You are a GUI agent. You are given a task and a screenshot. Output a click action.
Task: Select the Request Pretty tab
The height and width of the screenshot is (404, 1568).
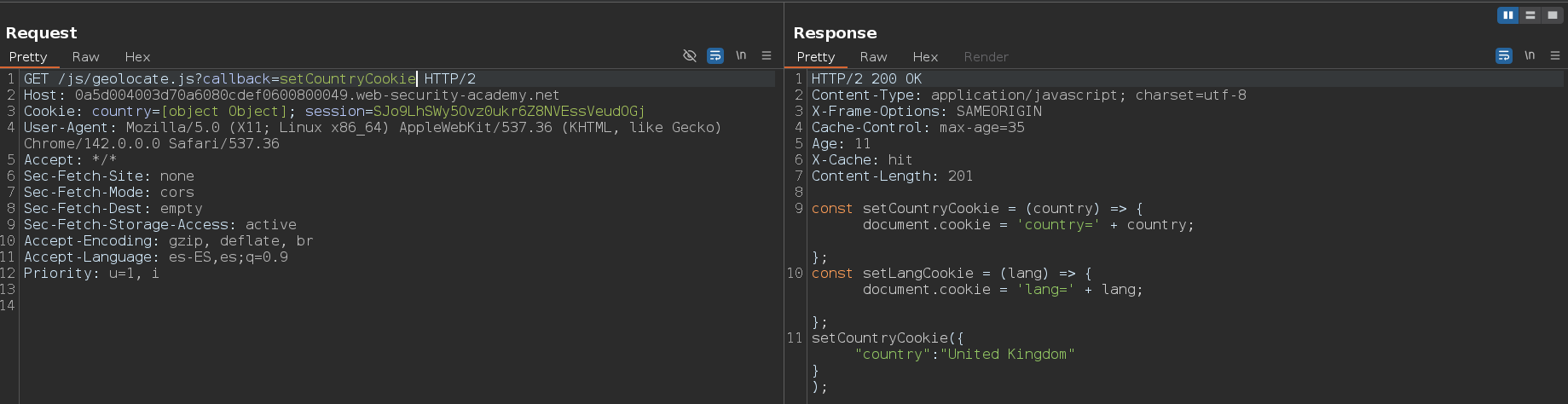[x=28, y=57]
